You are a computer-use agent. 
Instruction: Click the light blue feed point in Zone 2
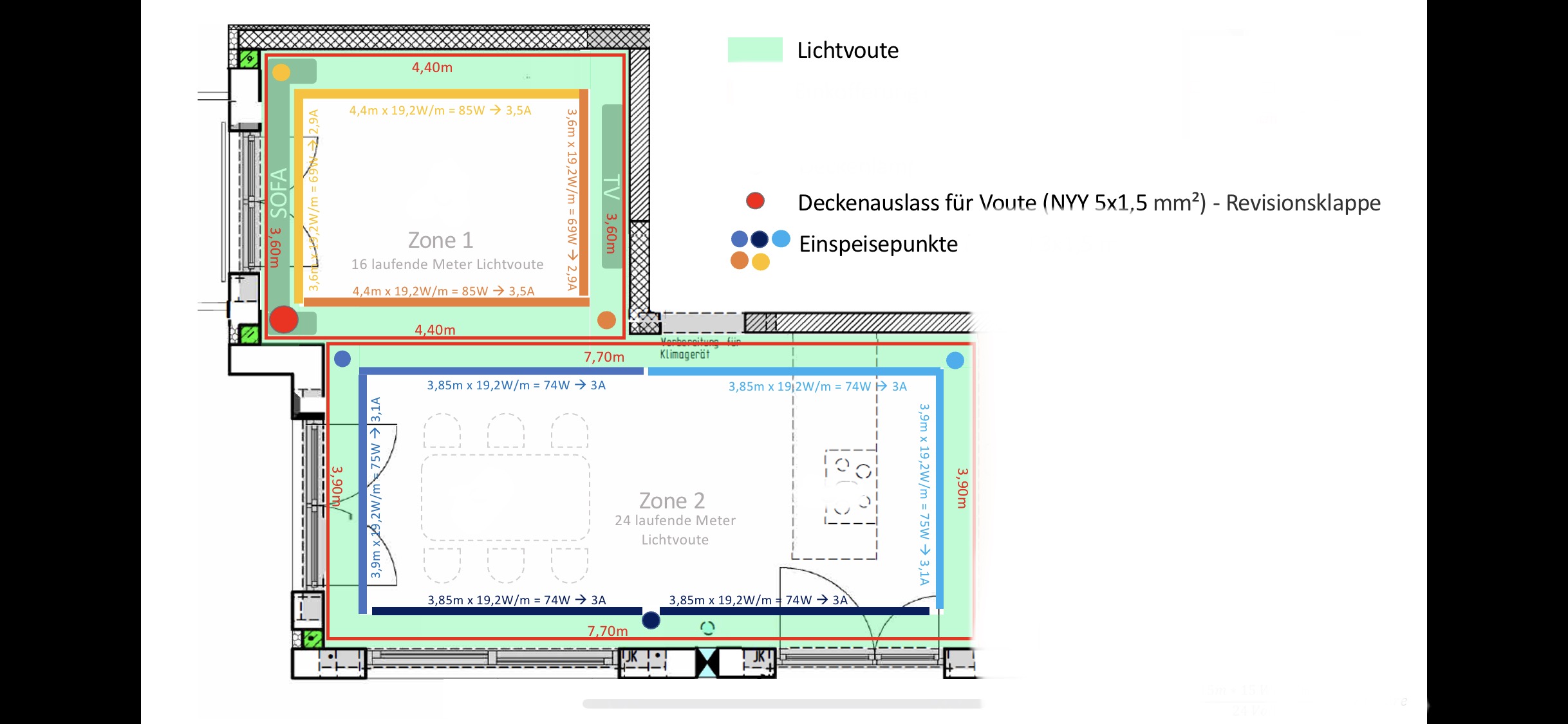point(955,360)
